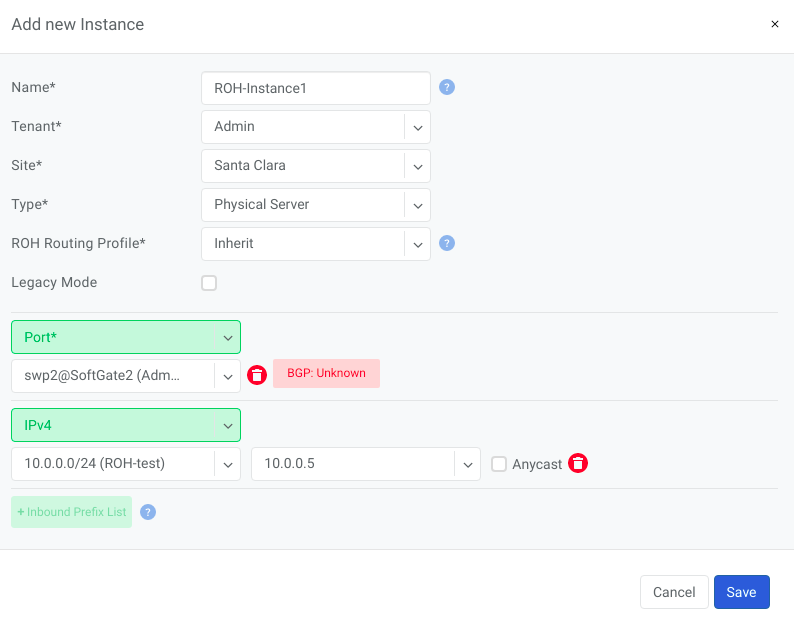Click the Save button
Viewport: 794px width, 632px height.
741,592
